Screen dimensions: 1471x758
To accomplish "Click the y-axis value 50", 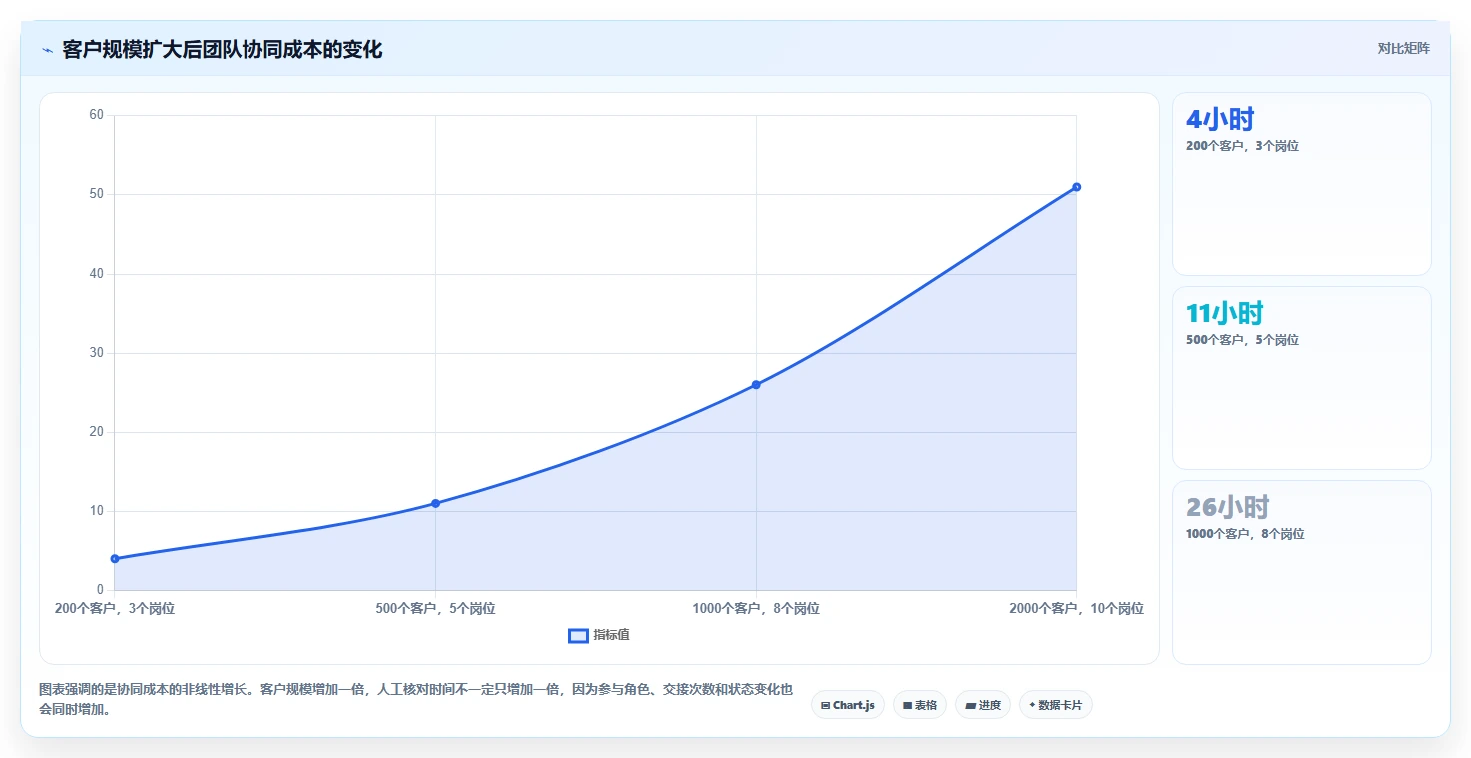I will point(97,194).
